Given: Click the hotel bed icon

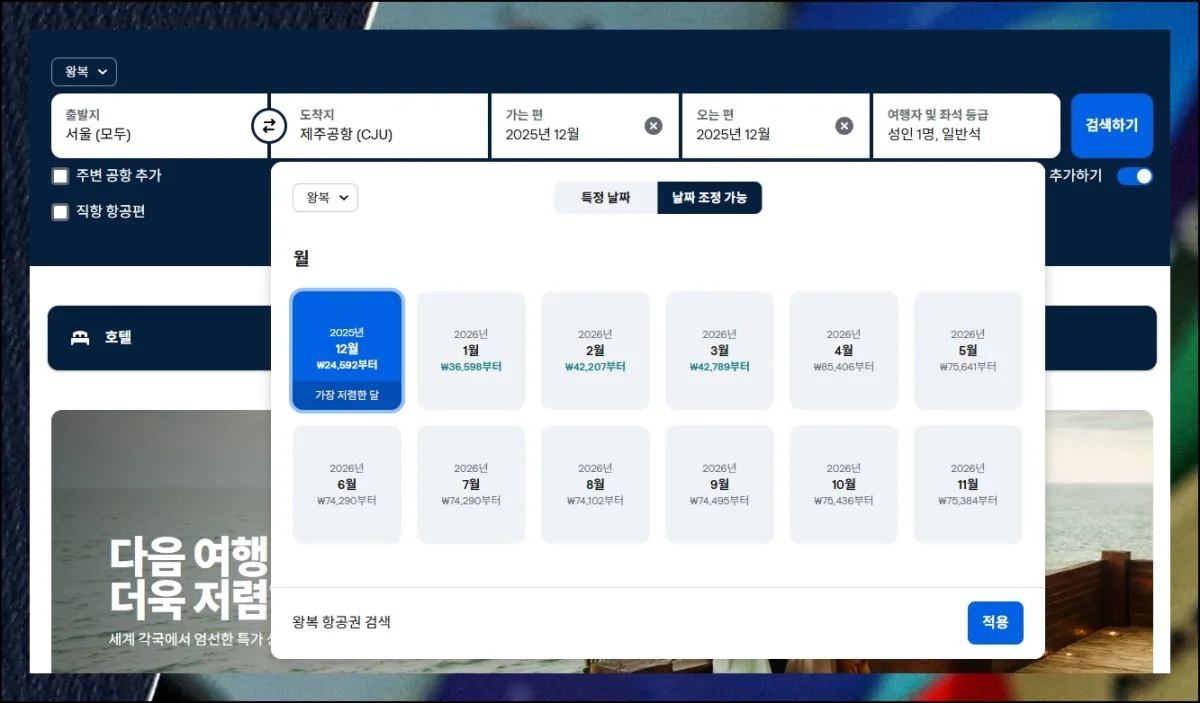Looking at the screenshot, I should pyautogui.click(x=80, y=338).
